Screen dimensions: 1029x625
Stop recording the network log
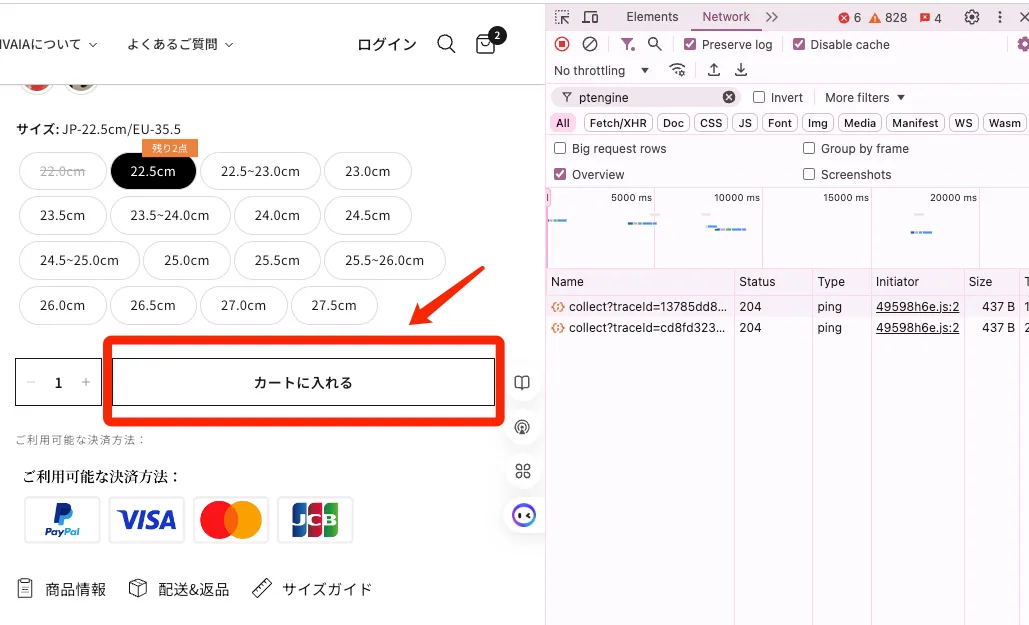pos(562,44)
